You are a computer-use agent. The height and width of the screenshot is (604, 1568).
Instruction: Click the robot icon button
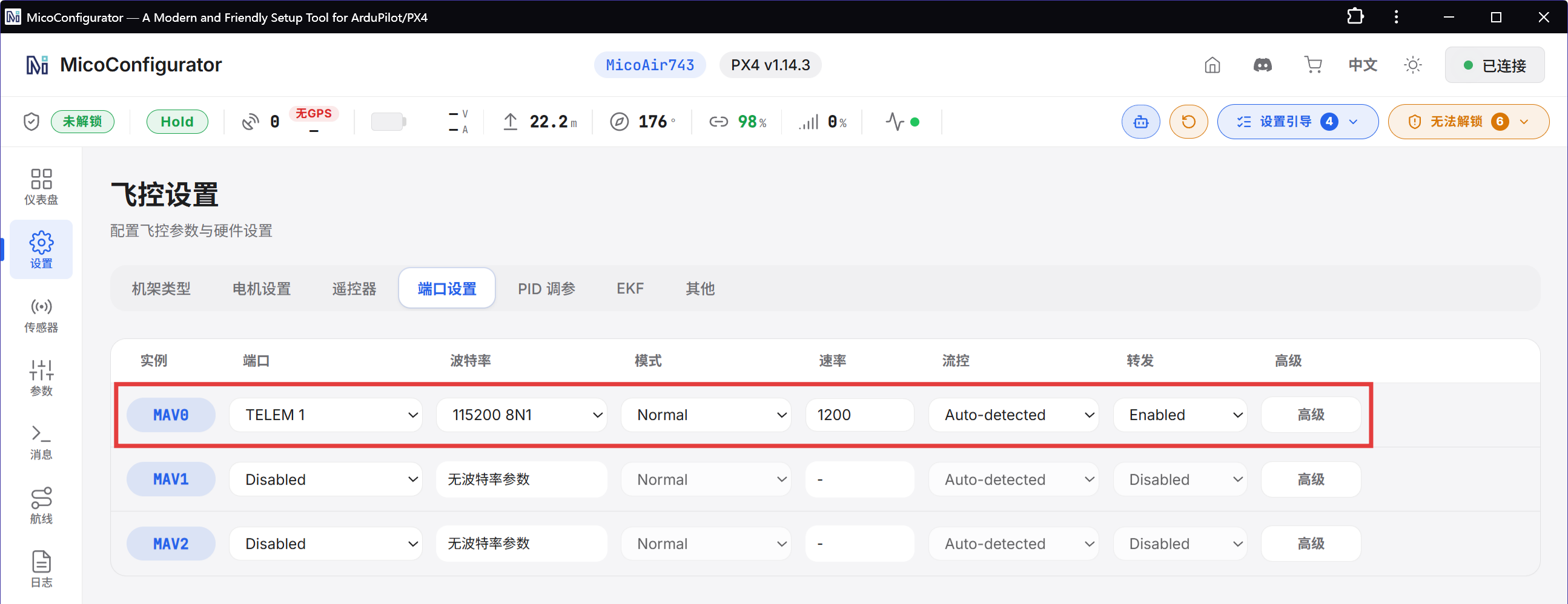tap(1140, 122)
